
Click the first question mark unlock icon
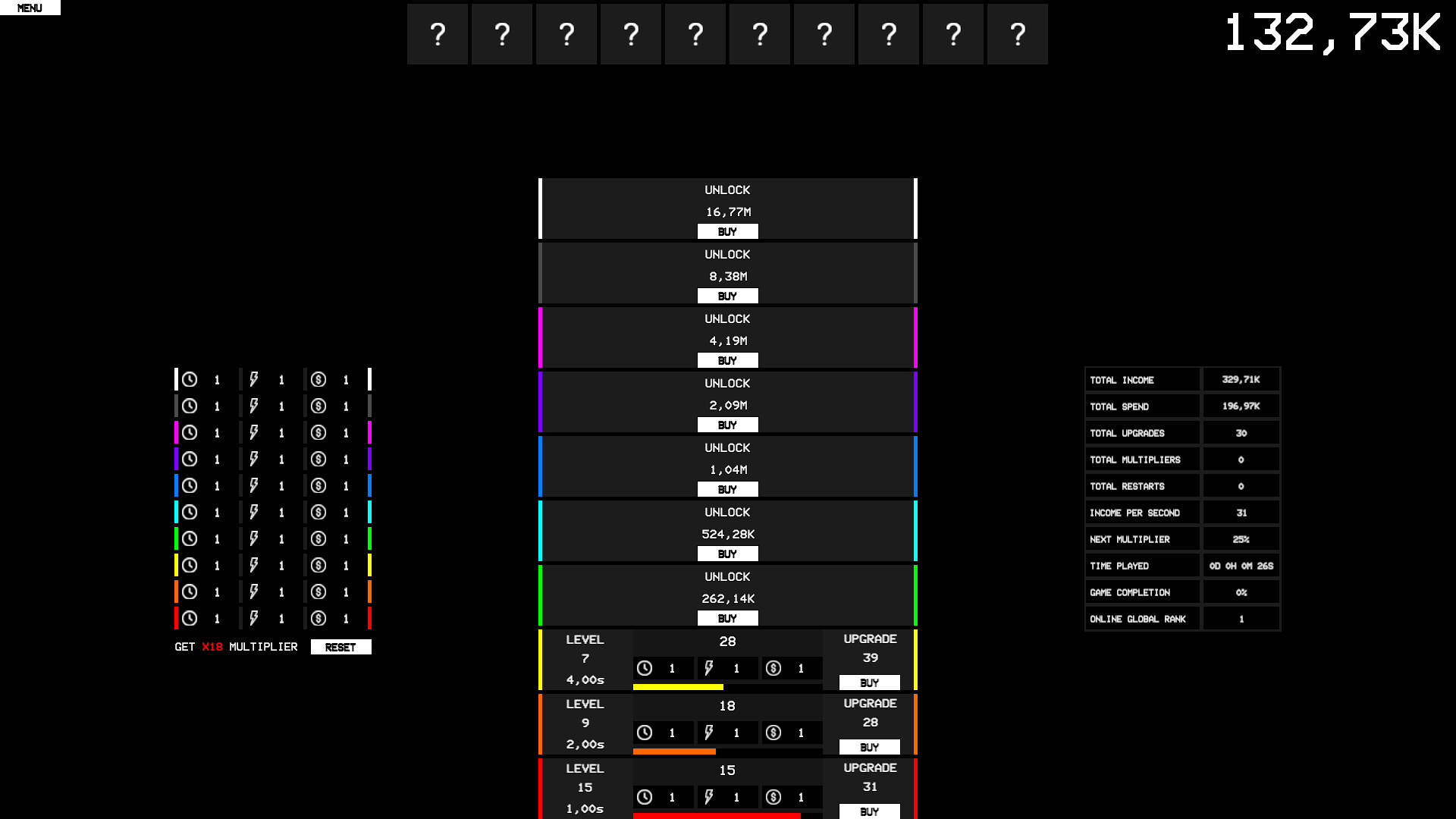point(438,34)
